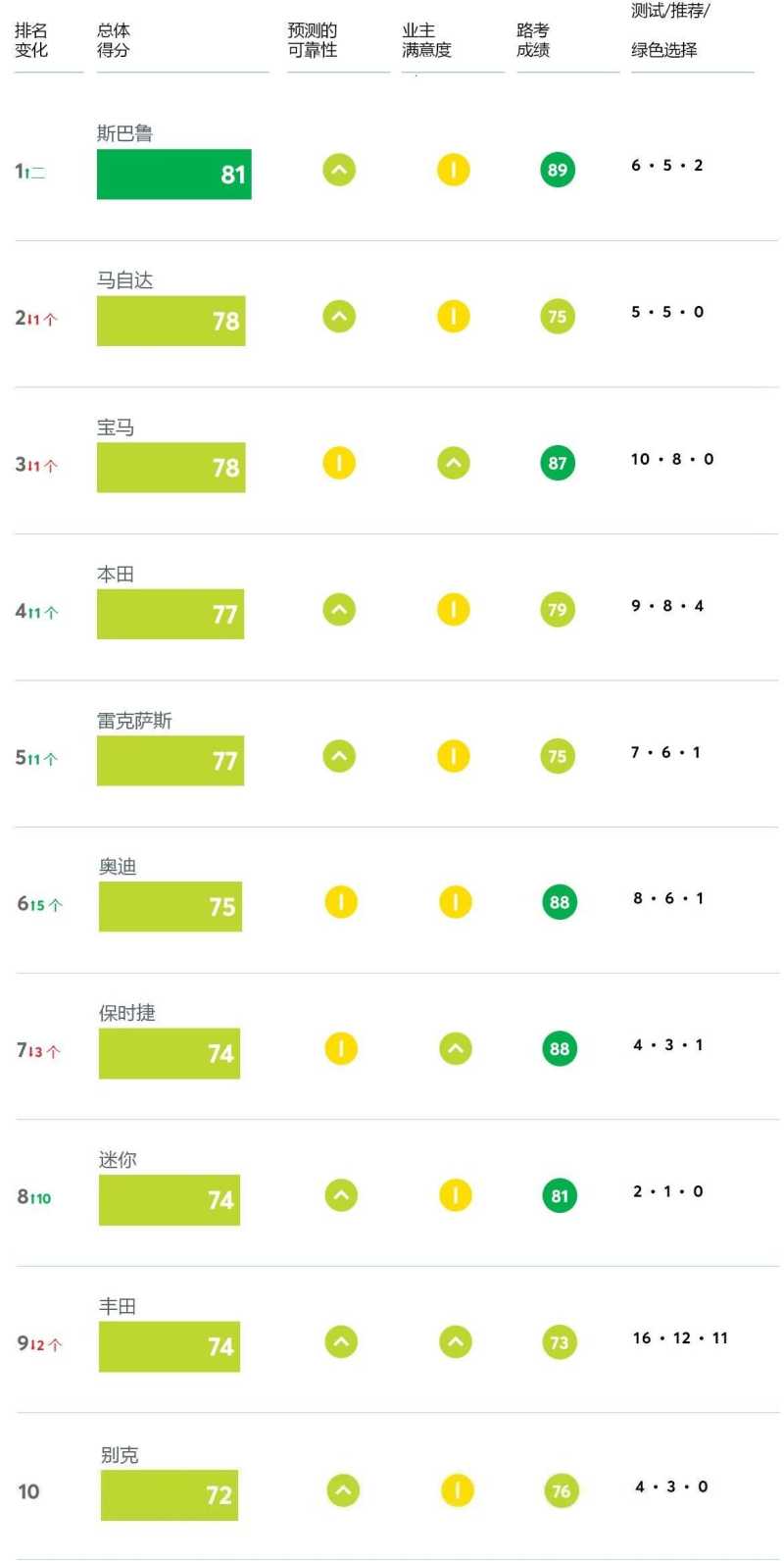784x1561 pixels.
Task: Click Honda's overall score bar 77
Action: click(x=170, y=614)
